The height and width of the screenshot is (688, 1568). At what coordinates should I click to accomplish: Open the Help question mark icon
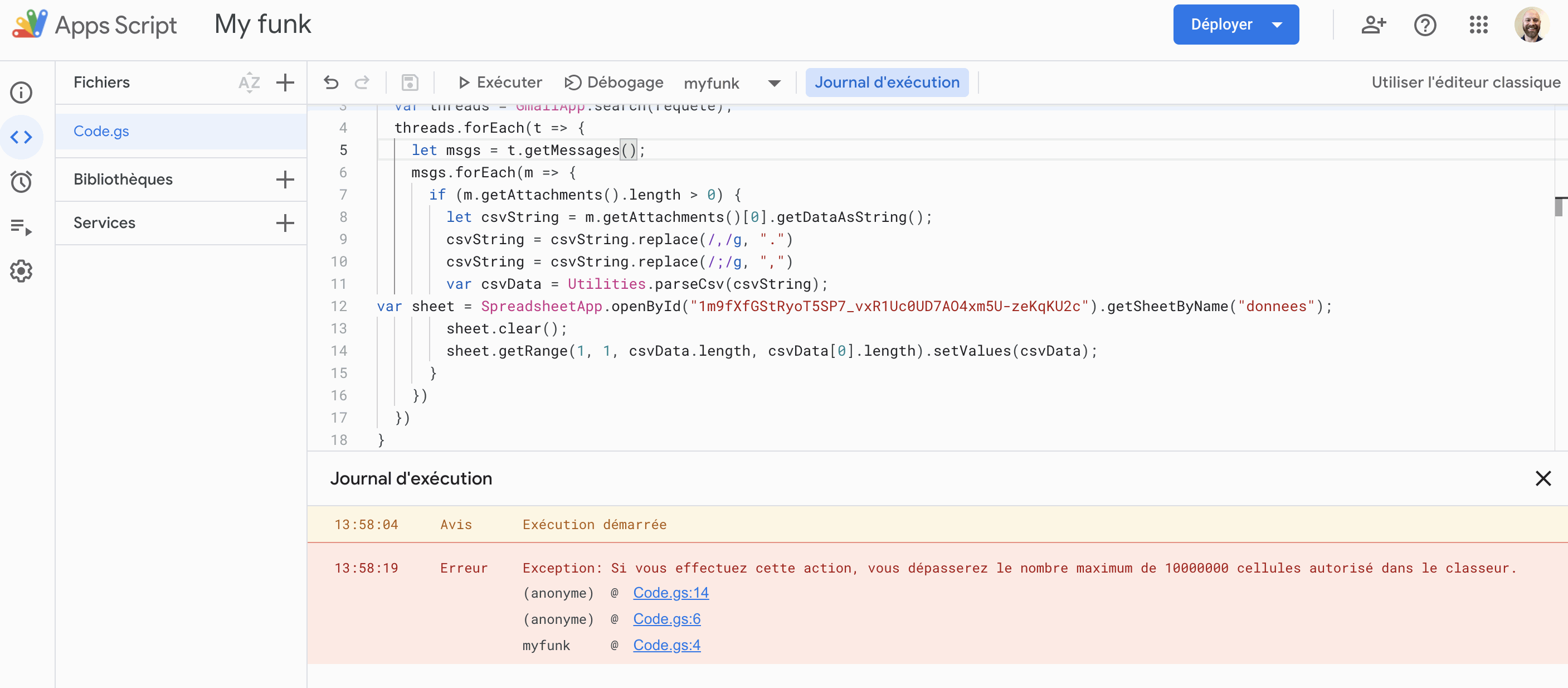click(x=1425, y=25)
